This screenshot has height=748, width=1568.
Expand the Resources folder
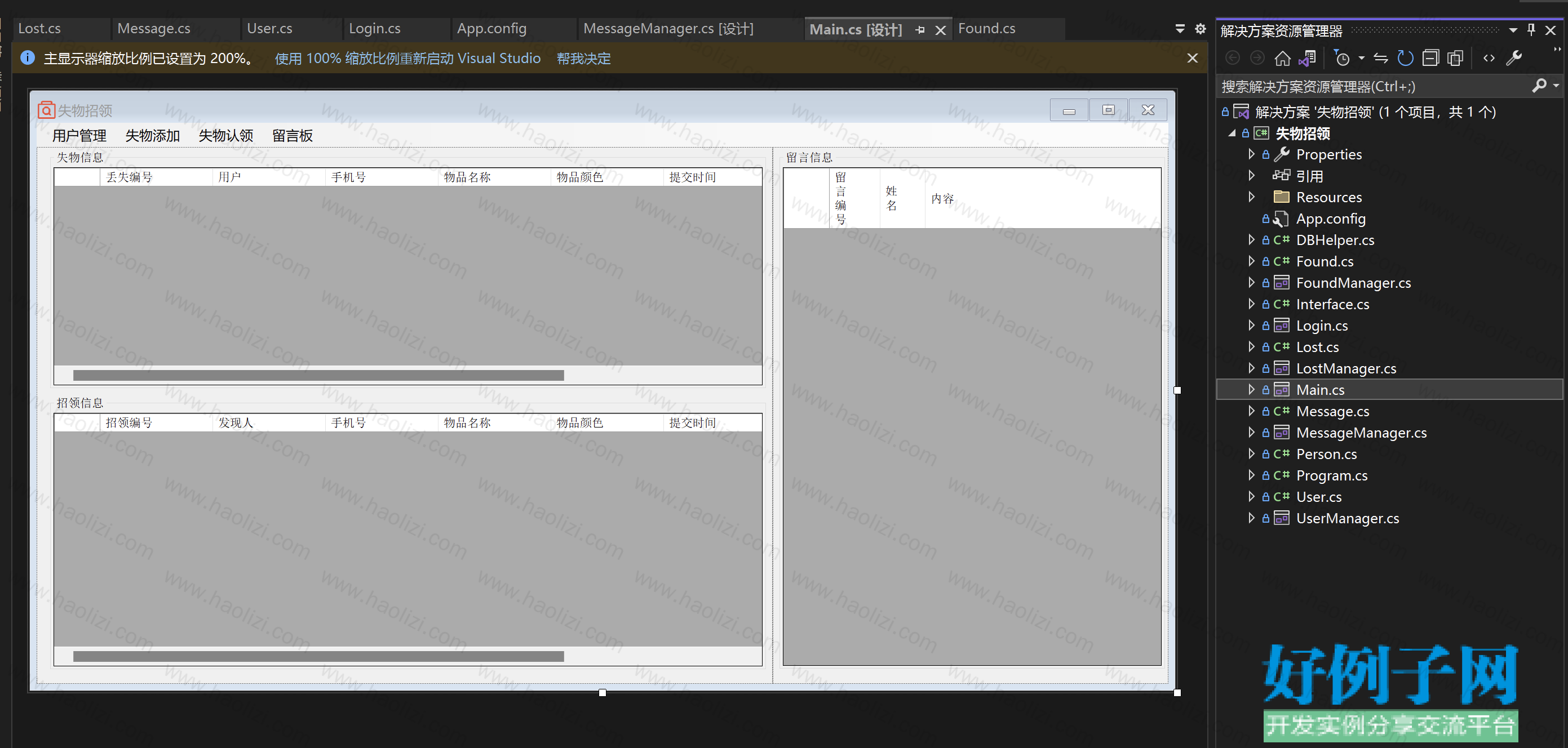pyautogui.click(x=1251, y=197)
